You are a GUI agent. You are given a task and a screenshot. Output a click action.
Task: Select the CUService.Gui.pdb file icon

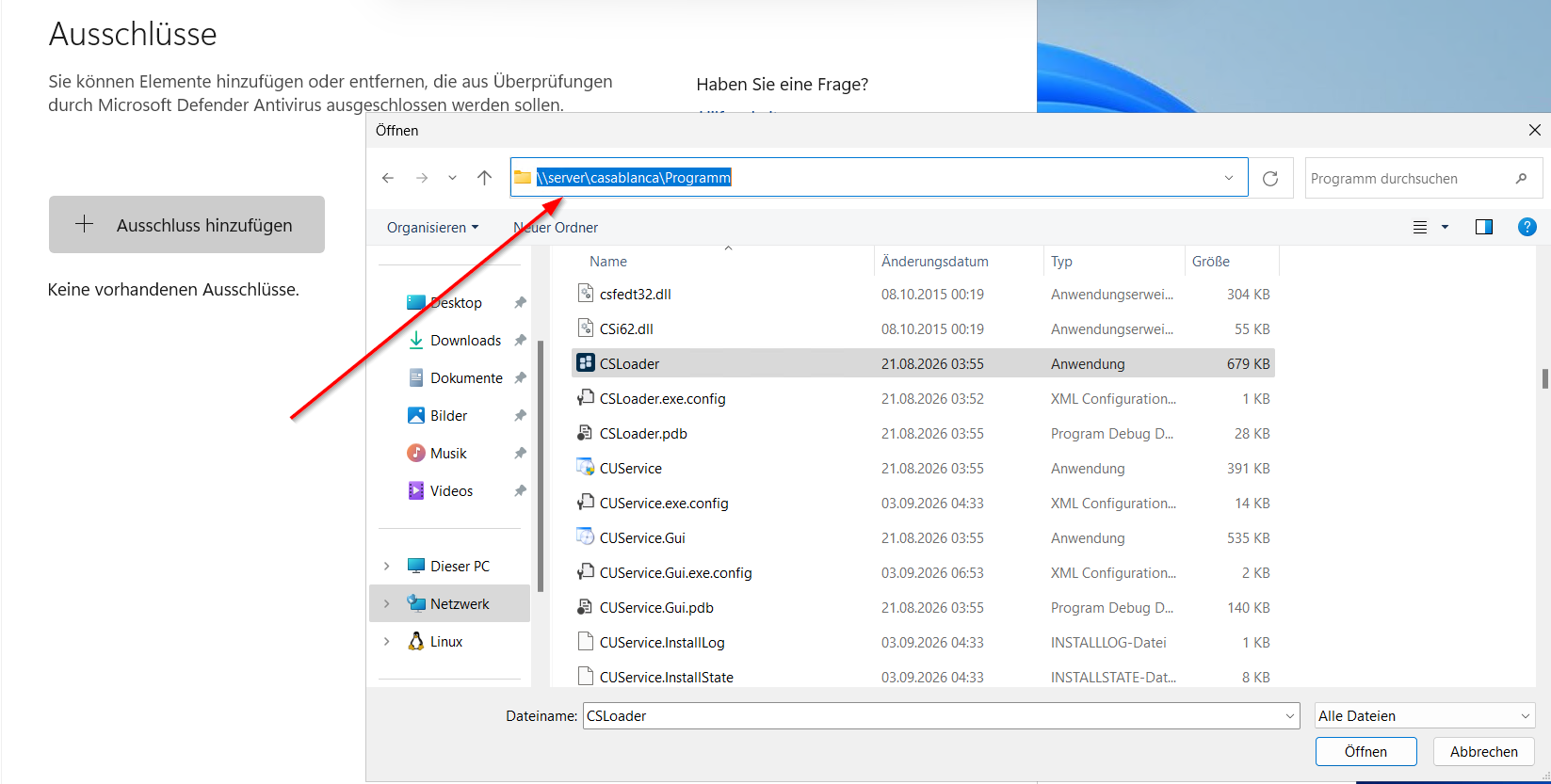pyautogui.click(x=585, y=607)
